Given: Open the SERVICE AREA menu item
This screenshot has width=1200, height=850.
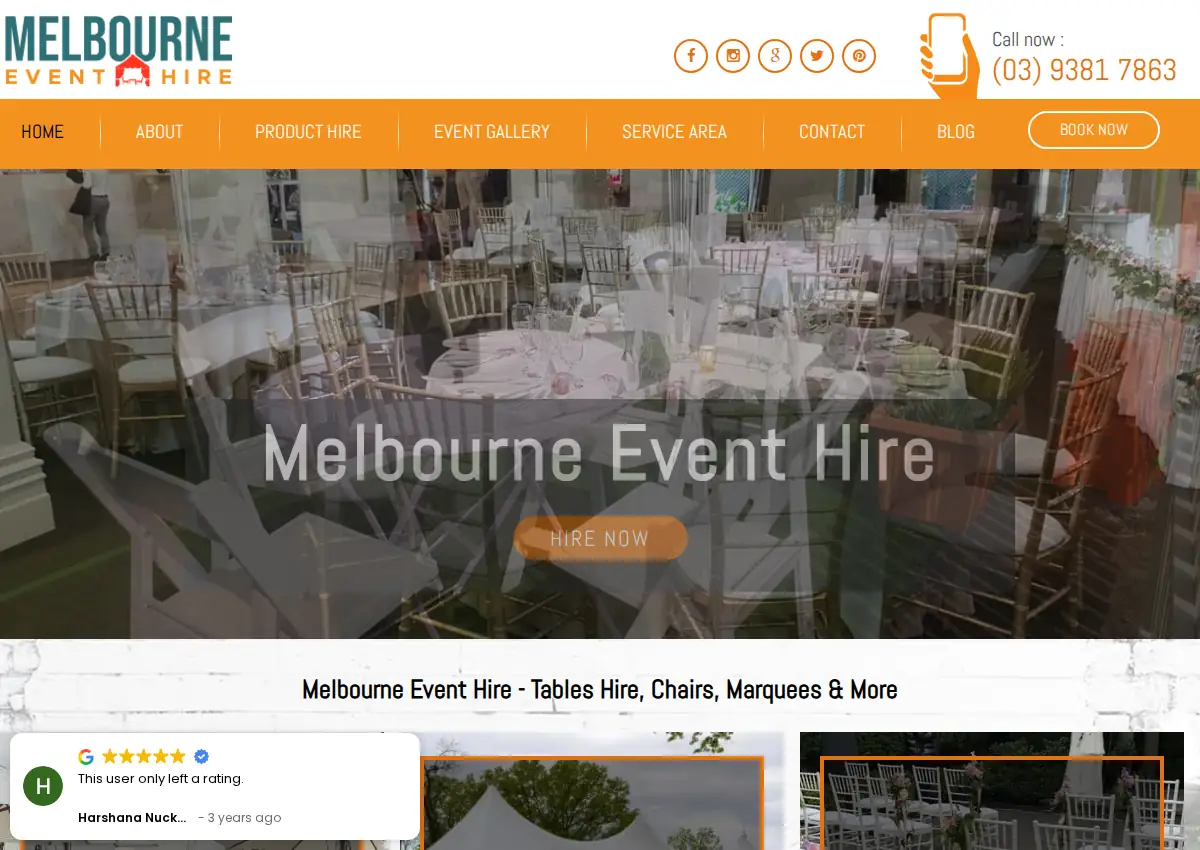Looking at the screenshot, I should tap(674, 132).
